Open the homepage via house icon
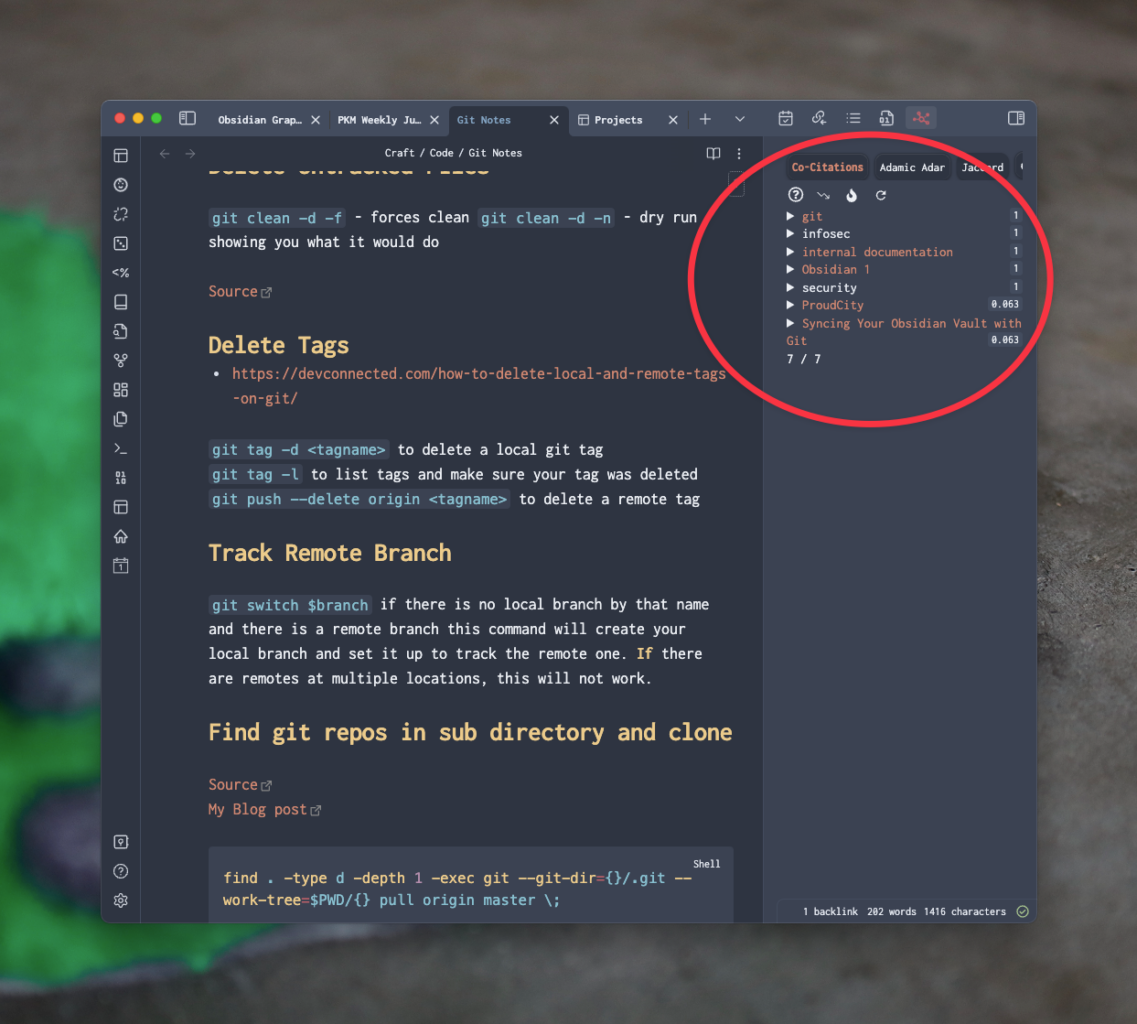1137x1024 pixels. (121, 536)
